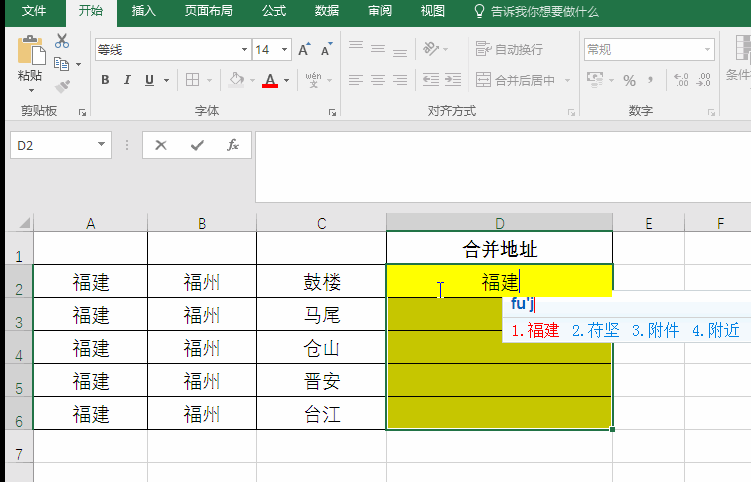The height and width of the screenshot is (482, 751).
Task: Toggle 自动换行 wrap text
Action: 509,49
